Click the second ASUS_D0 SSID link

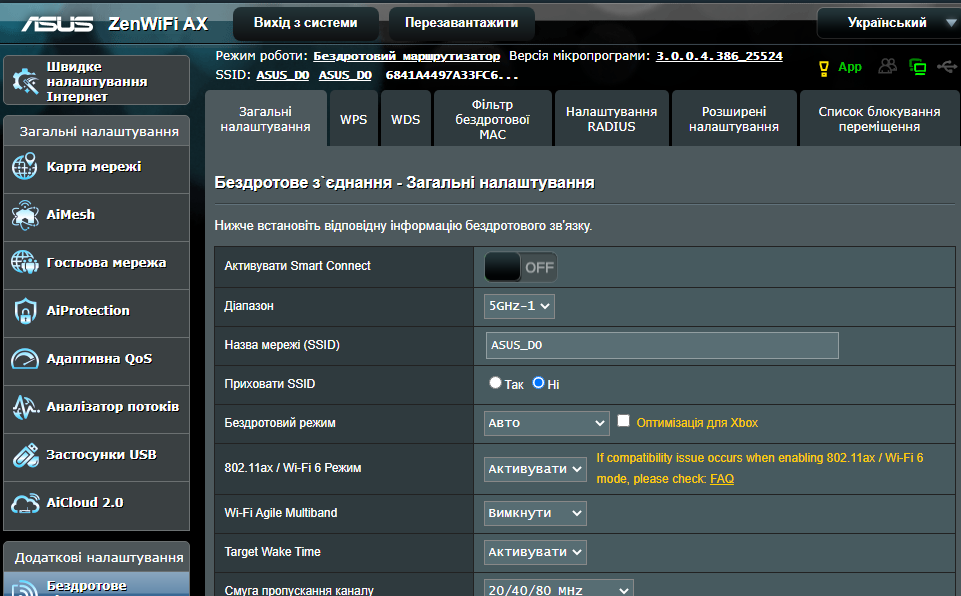point(345,75)
